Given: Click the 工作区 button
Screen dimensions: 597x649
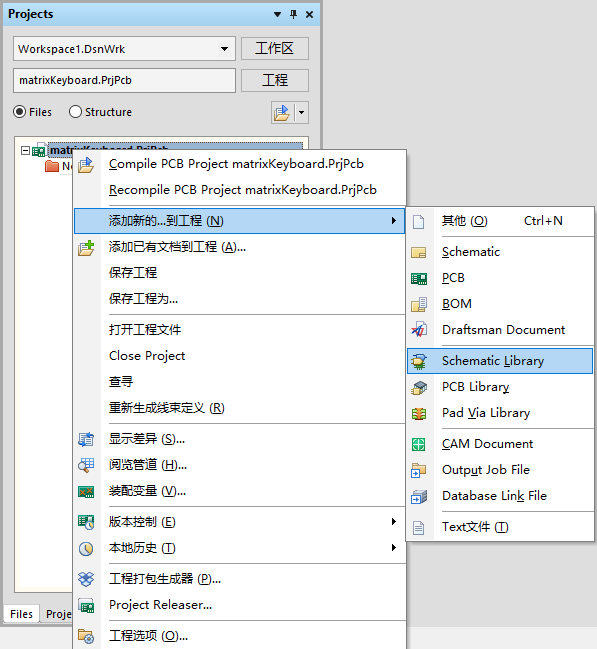Looking at the screenshot, I should point(274,48).
